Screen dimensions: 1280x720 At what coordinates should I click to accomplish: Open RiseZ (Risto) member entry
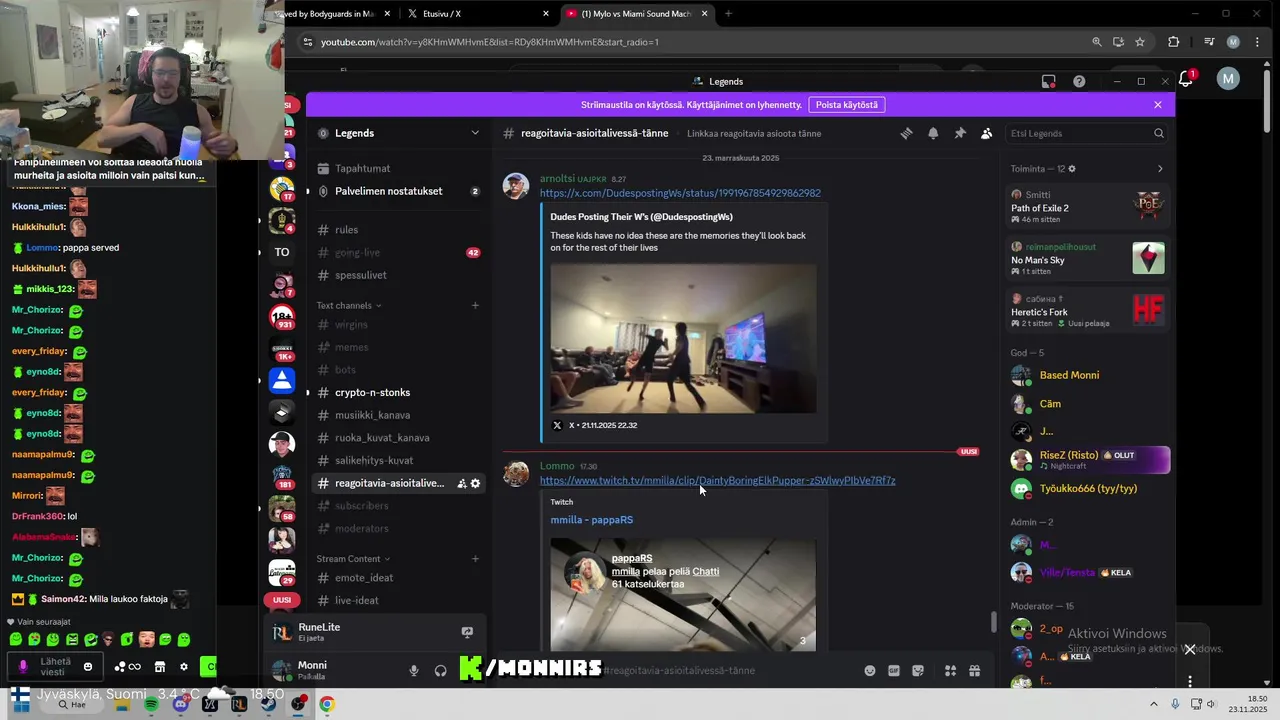(1087, 460)
